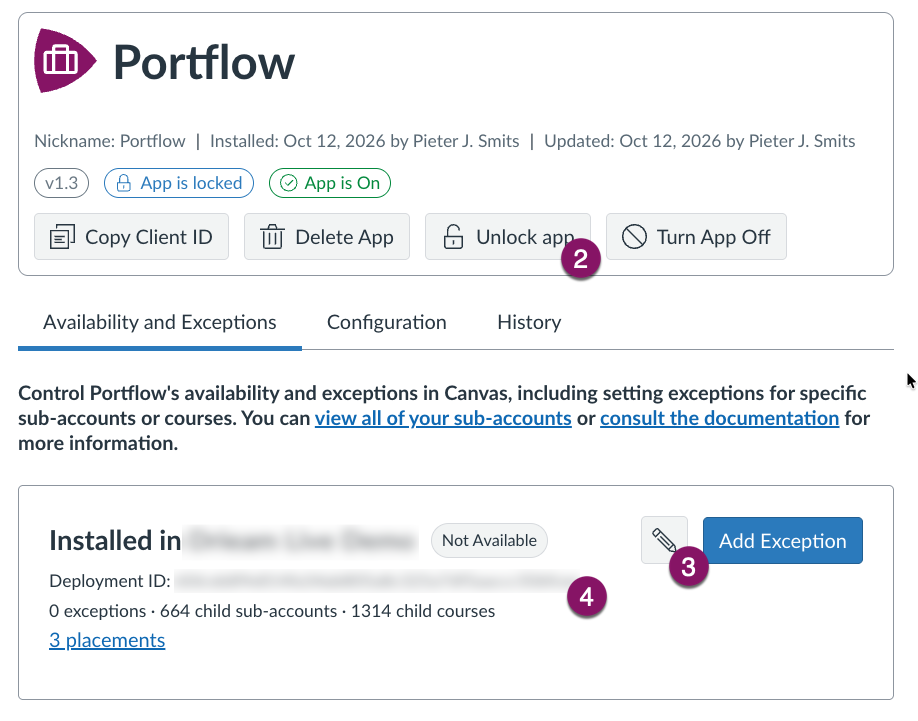The image size is (918, 721).
Task: Click the 1314 child courses text
Action: tap(423, 611)
